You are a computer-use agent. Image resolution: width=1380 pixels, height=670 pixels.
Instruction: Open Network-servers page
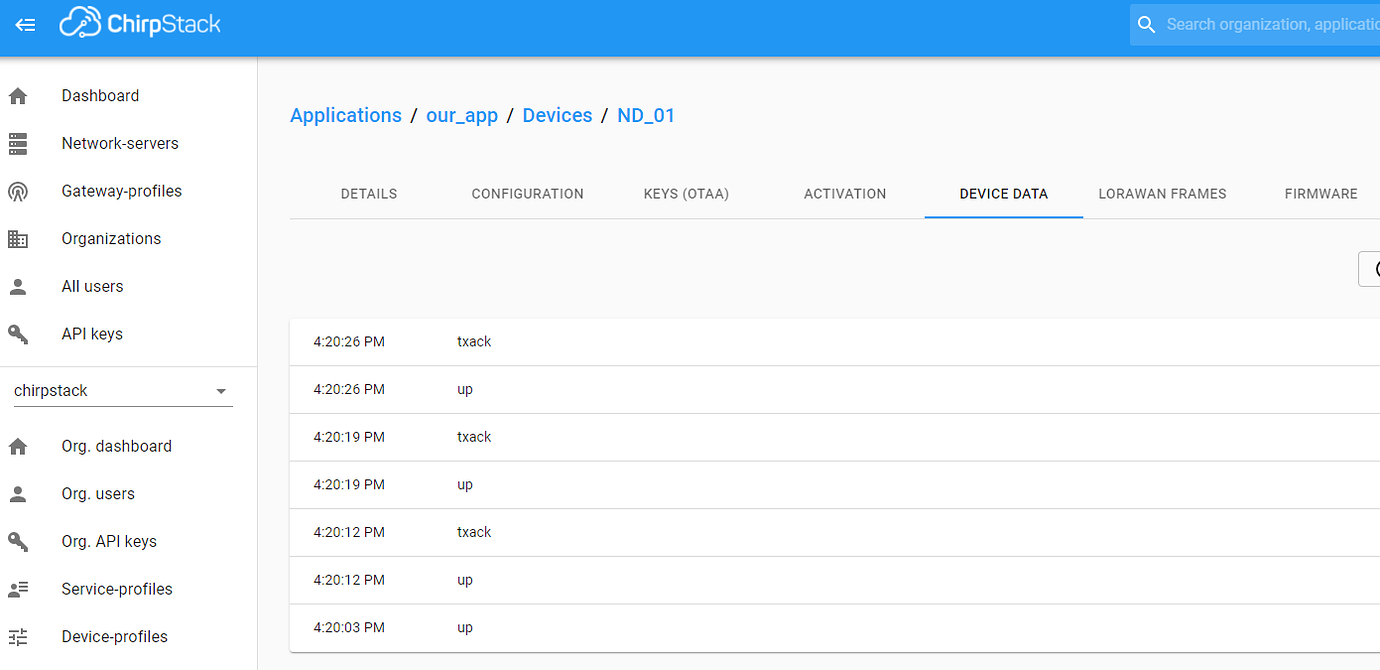(x=120, y=144)
